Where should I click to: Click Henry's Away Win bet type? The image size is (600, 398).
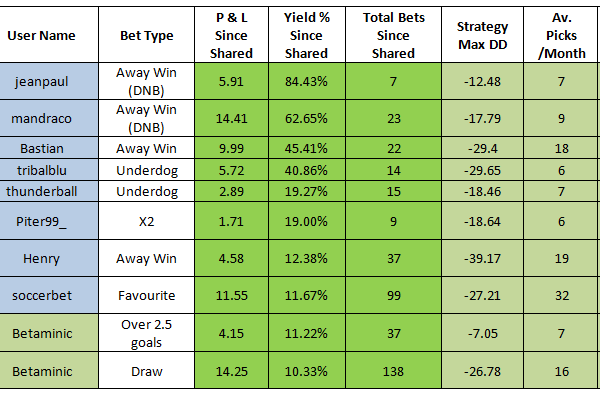(x=147, y=258)
